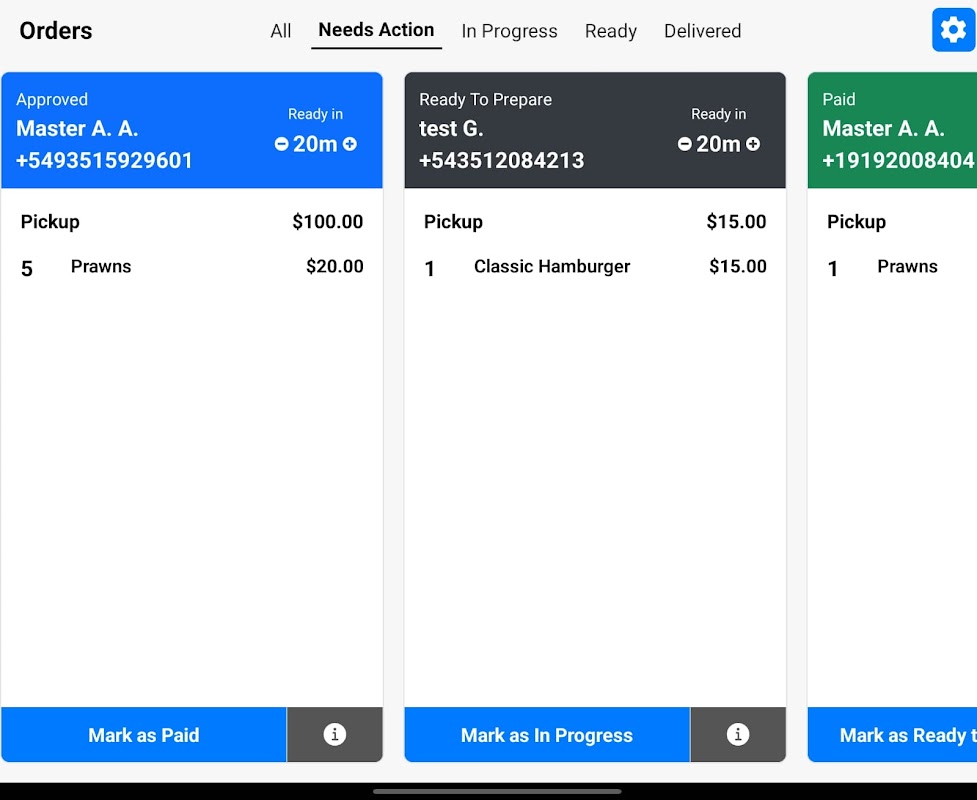
Task: View the Delivered tab
Action: [702, 31]
